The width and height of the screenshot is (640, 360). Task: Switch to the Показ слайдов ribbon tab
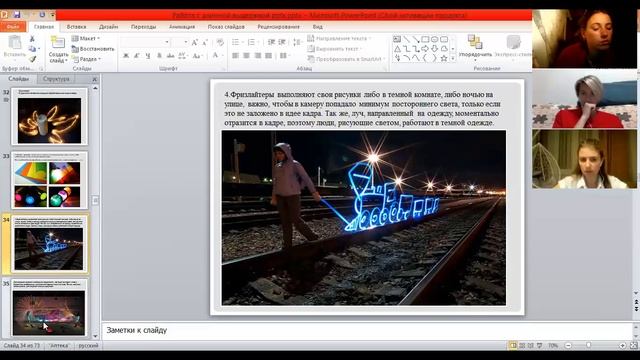(x=226, y=27)
